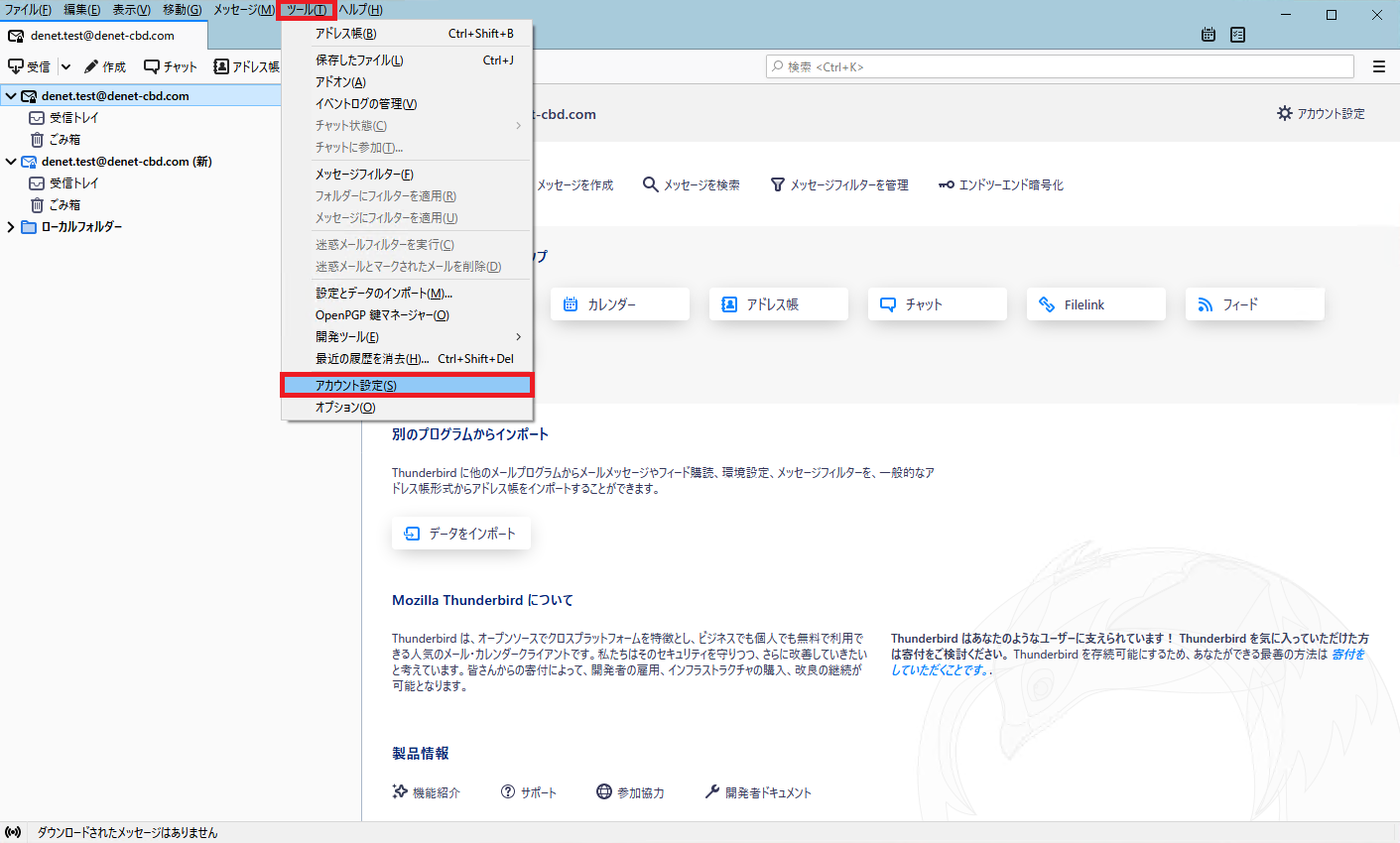The image size is (1400, 843).
Task: Choose イベントログの管理(V) menu entry
Action: click(x=407, y=104)
